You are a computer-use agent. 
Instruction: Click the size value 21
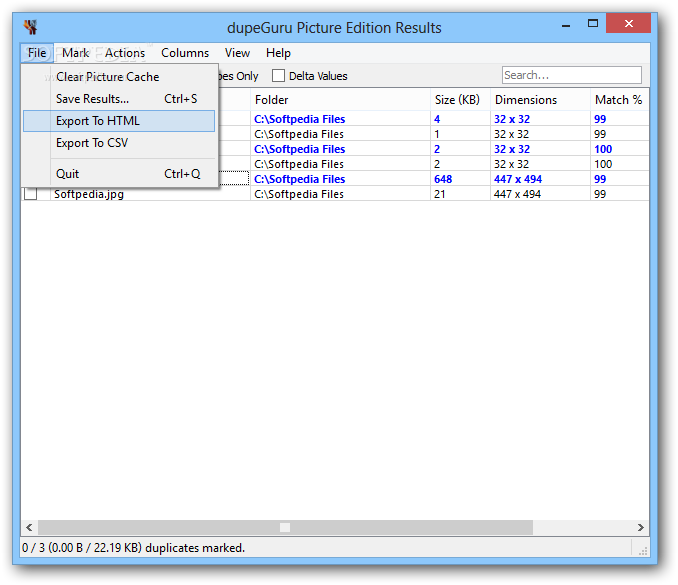pos(439,194)
